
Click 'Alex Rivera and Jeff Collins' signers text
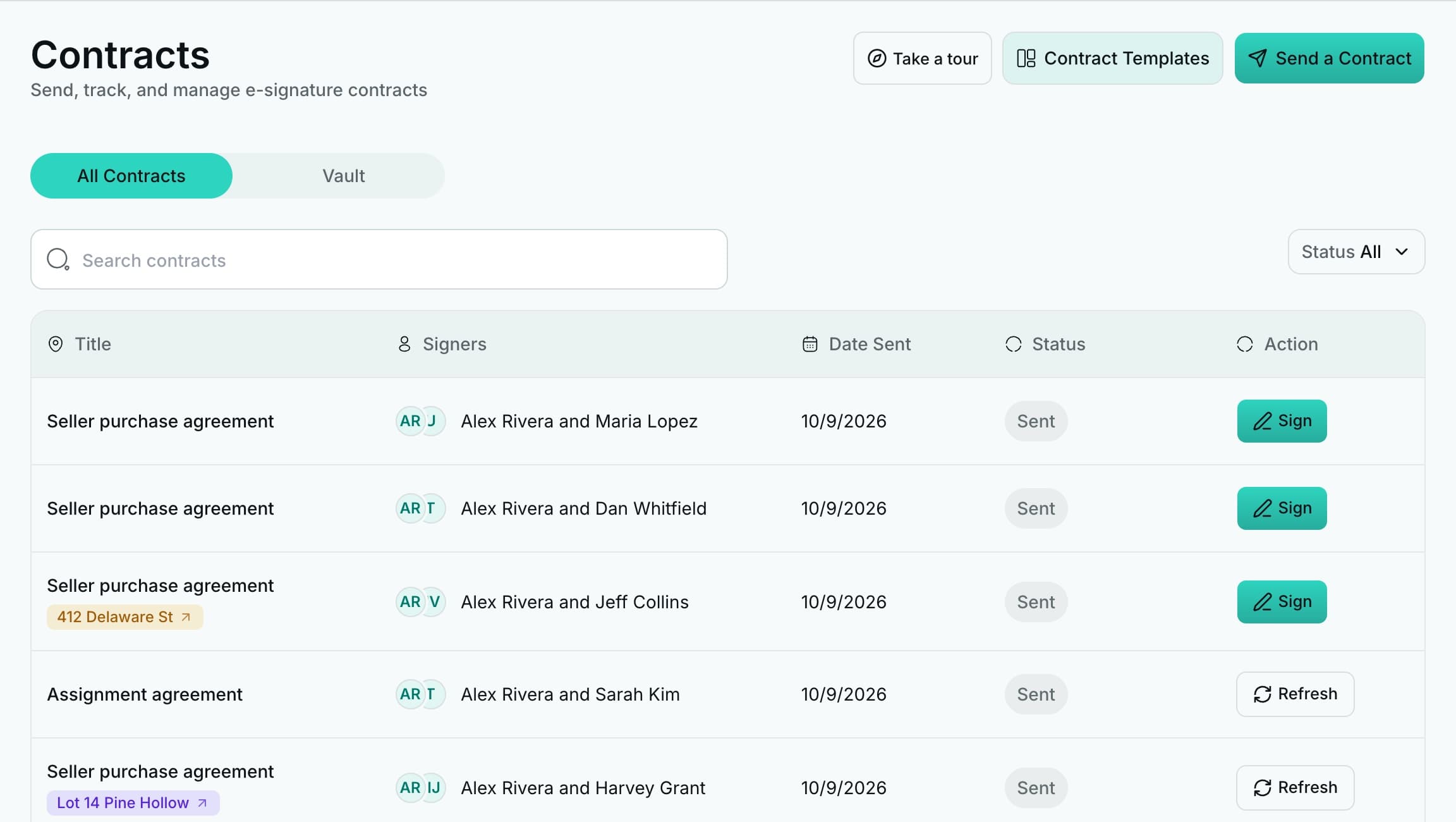[x=575, y=602]
